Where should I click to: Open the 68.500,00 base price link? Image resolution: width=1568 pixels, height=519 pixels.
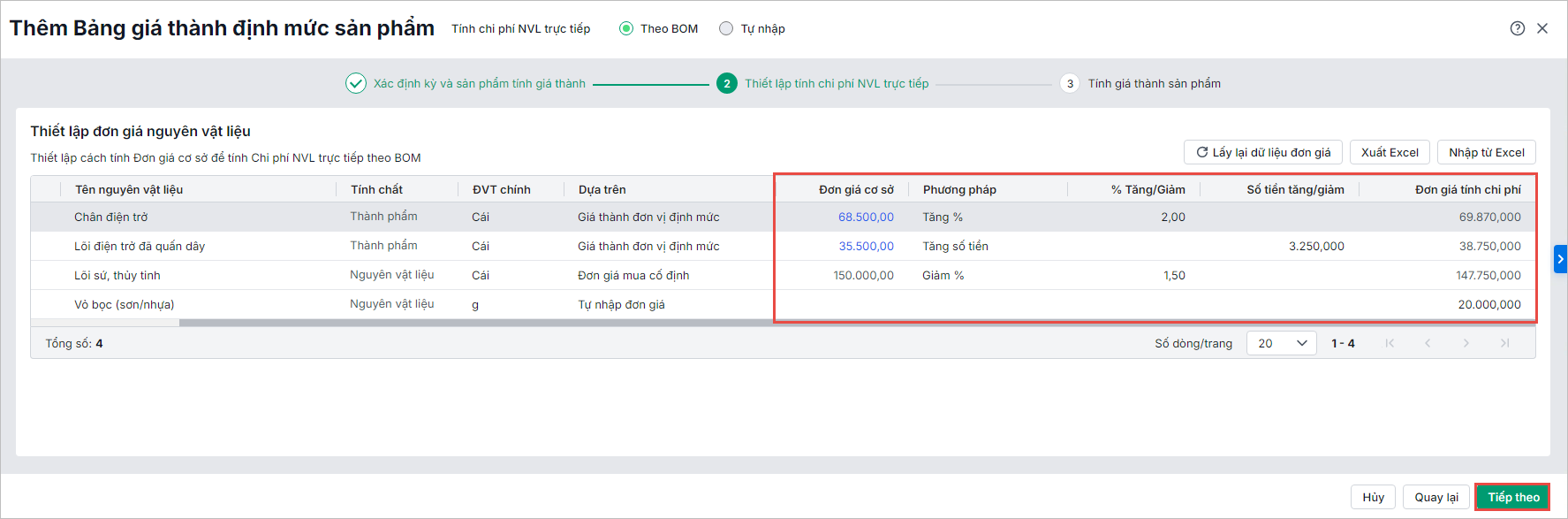(866, 217)
